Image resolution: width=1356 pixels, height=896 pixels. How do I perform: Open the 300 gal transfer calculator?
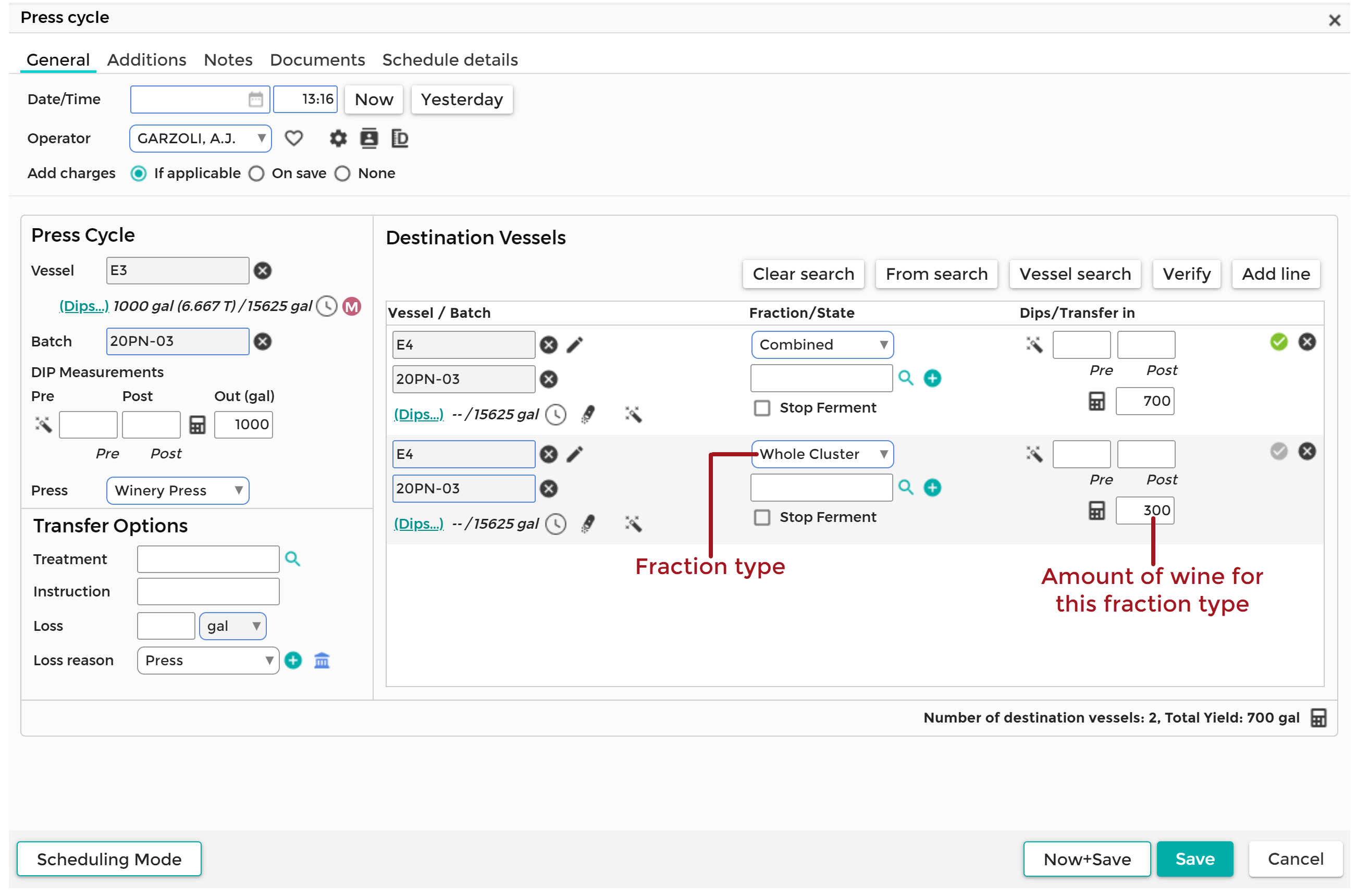pyautogui.click(x=1097, y=511)
